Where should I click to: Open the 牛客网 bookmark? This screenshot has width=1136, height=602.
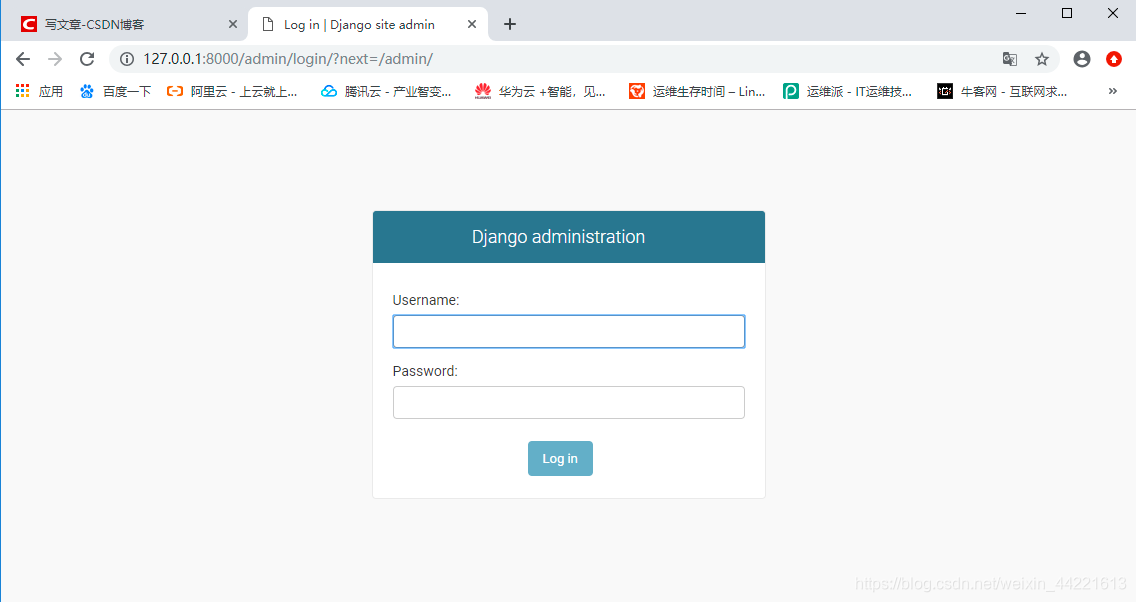[1002, 91]
